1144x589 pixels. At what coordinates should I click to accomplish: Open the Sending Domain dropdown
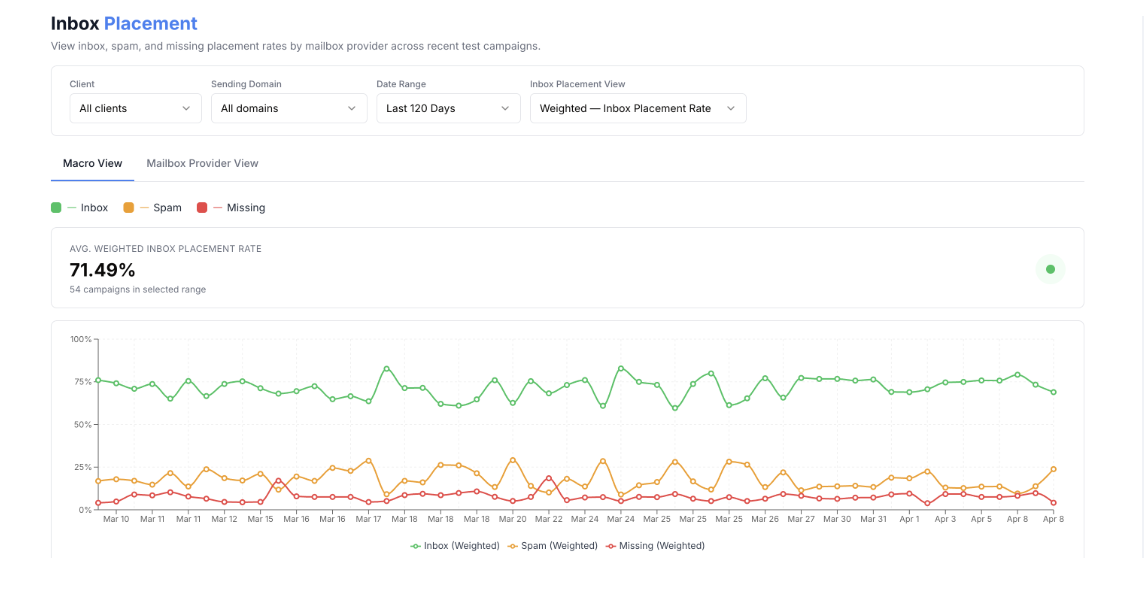point(289,108)
